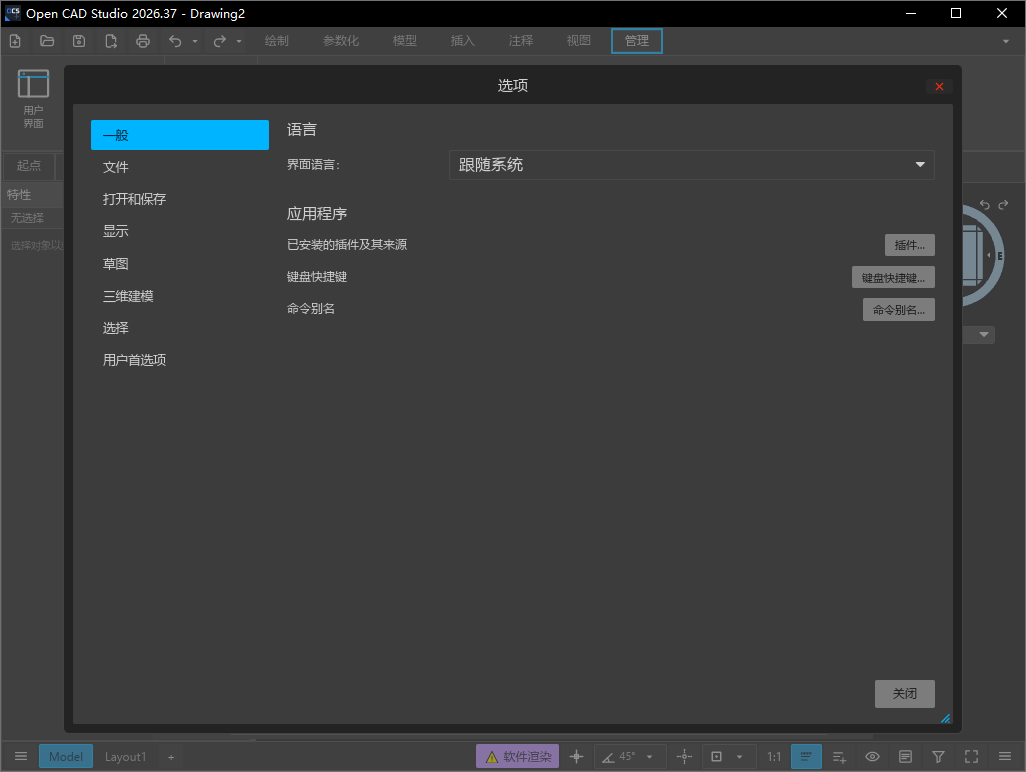The image size is (1026, 772).
Task: Expand the ribbon options arrow at right
Action: tap(1006, 41)
